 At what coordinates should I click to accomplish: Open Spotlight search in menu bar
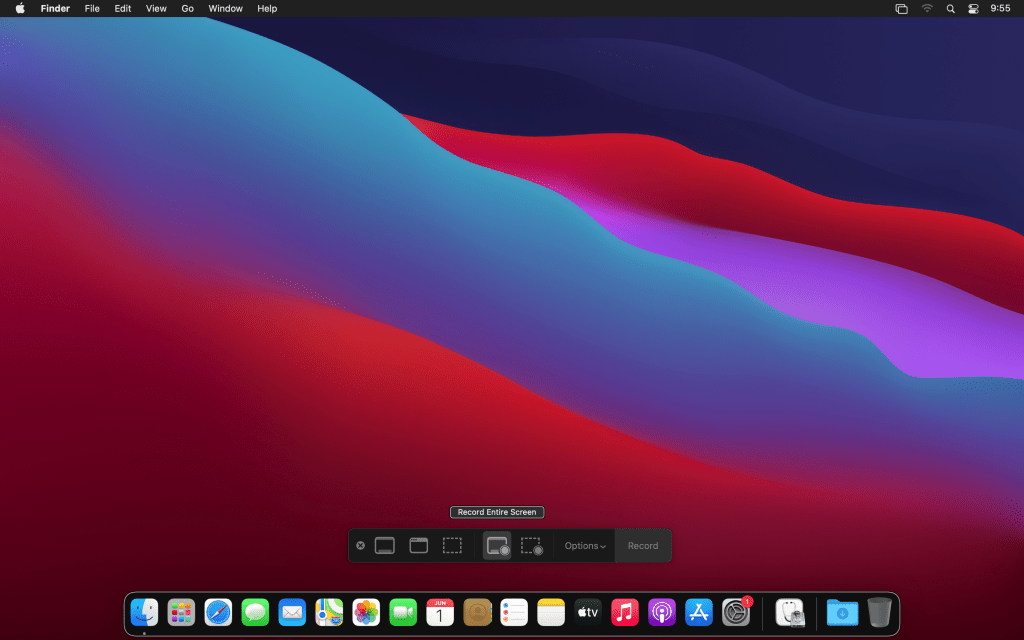(x=950, y=8)
